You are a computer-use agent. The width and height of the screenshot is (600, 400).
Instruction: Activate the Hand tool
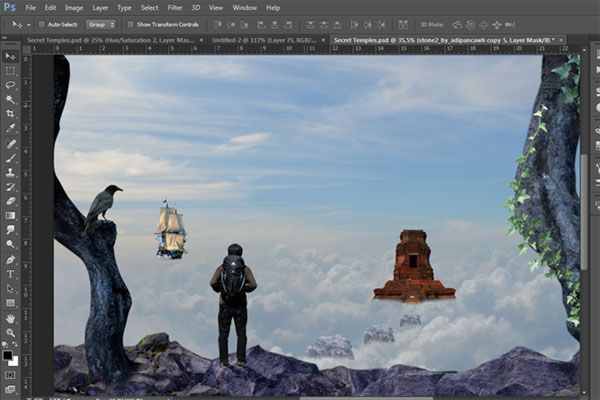click(10, 317)
